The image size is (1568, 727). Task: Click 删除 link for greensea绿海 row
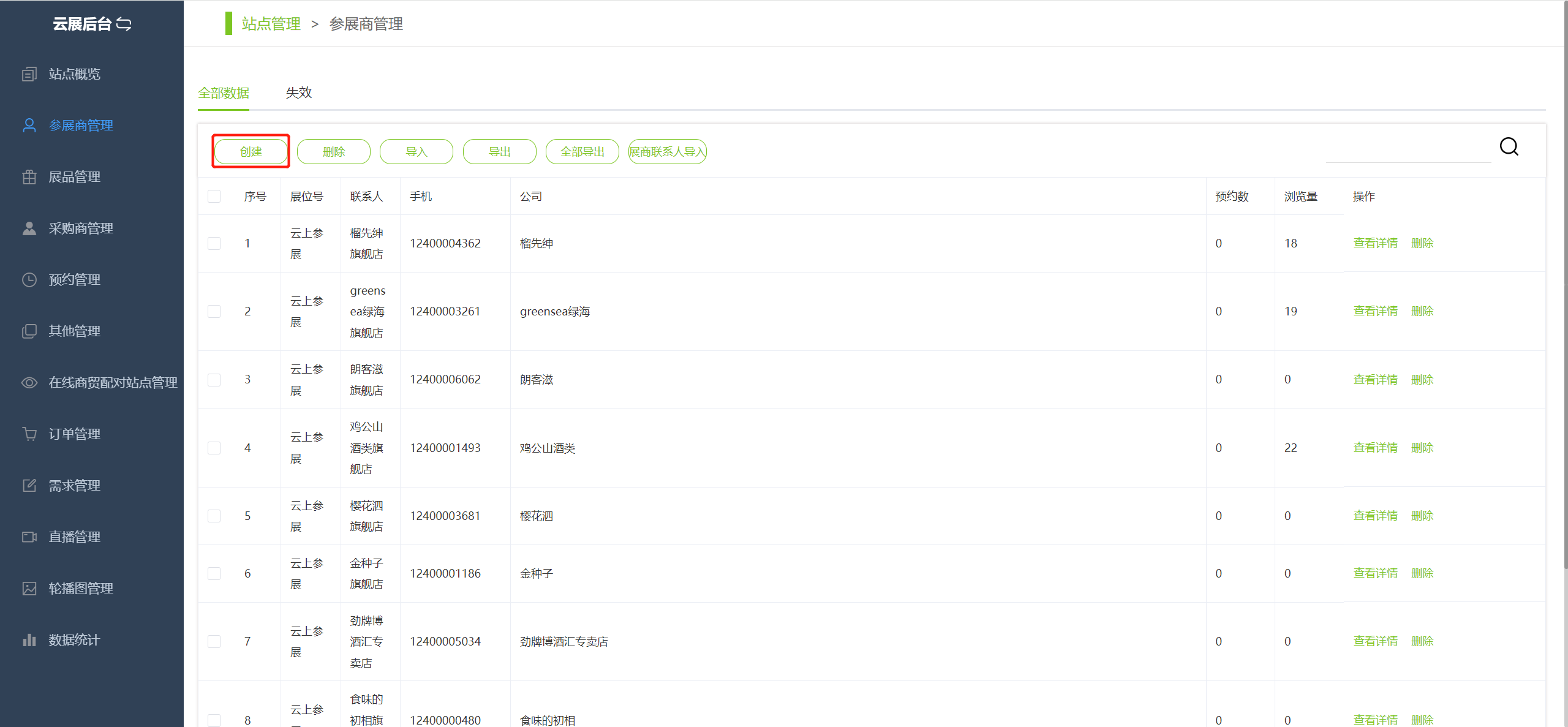click(1422, 311)
